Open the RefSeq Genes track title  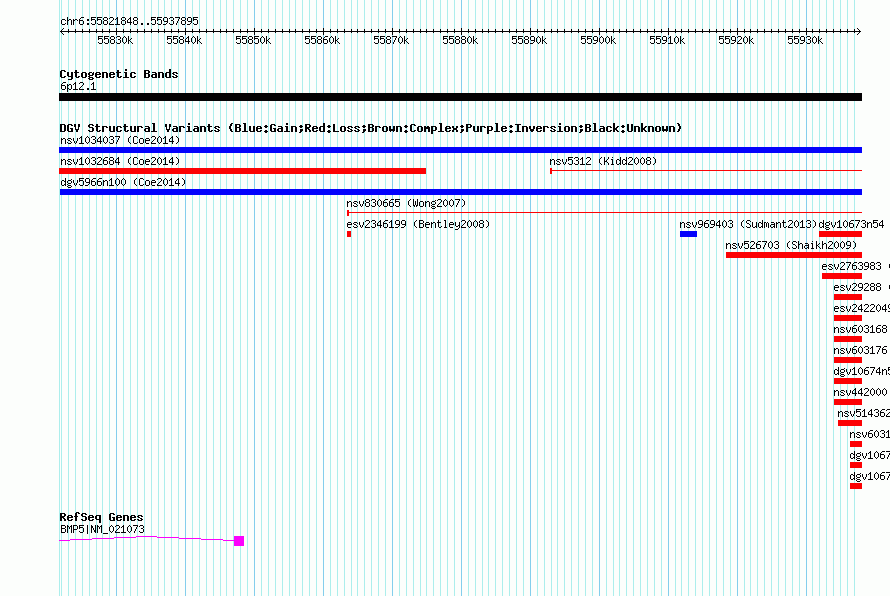(102, 517)
